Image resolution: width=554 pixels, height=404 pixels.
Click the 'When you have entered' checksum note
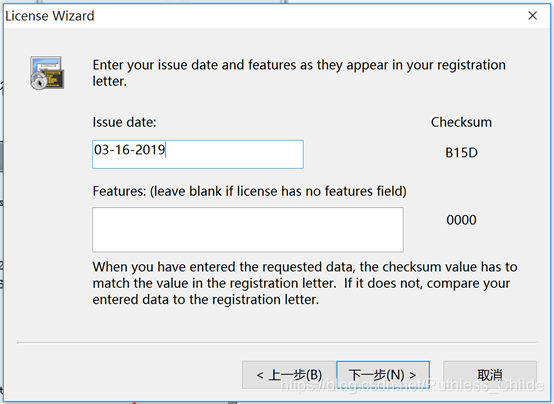(305, 283)
